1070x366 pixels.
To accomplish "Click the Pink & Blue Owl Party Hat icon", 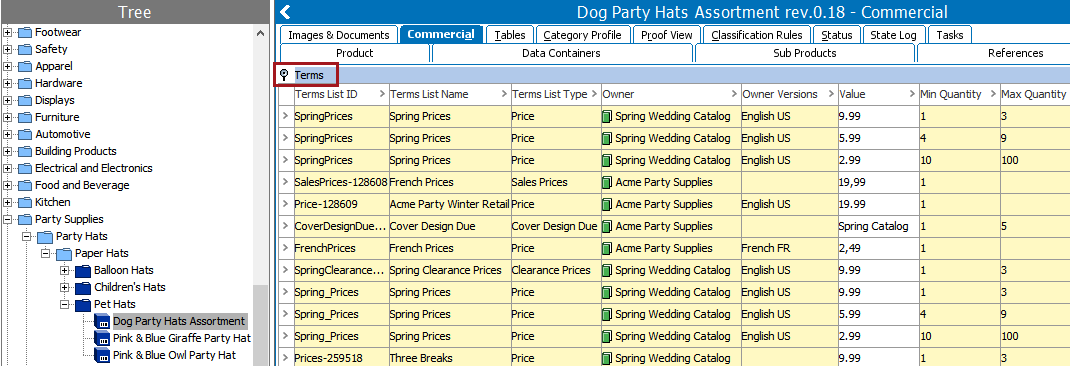I will (102, 355).
